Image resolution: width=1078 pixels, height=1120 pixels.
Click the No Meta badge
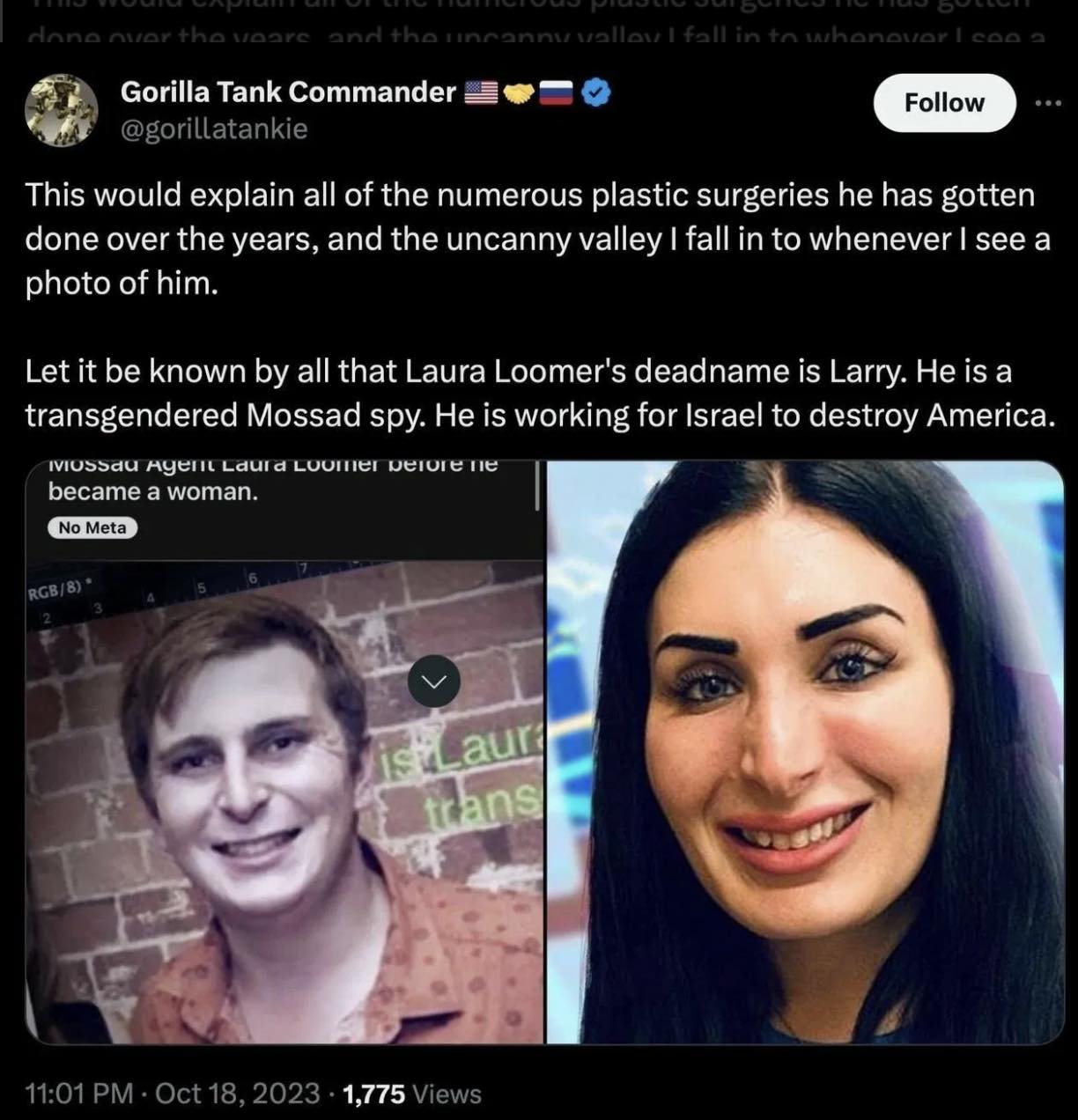pos(92,527)
